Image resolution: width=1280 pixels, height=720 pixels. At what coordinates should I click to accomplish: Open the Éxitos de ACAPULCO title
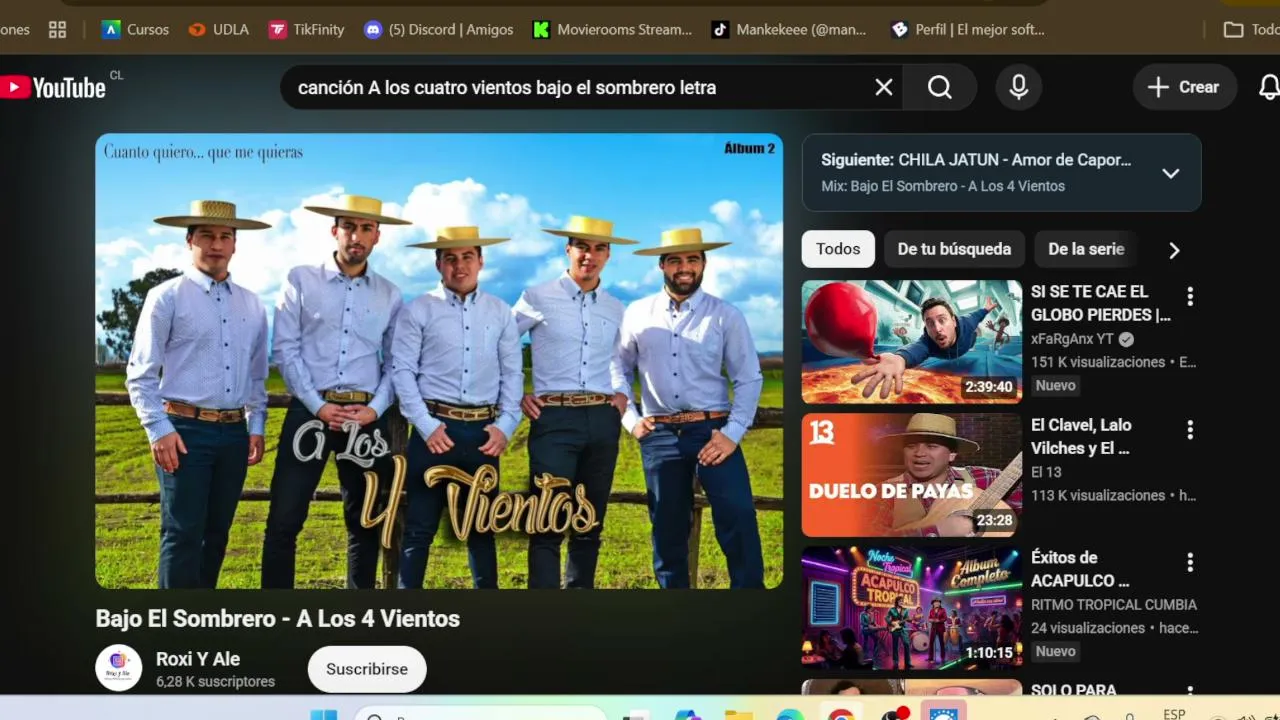point(1080,569)
